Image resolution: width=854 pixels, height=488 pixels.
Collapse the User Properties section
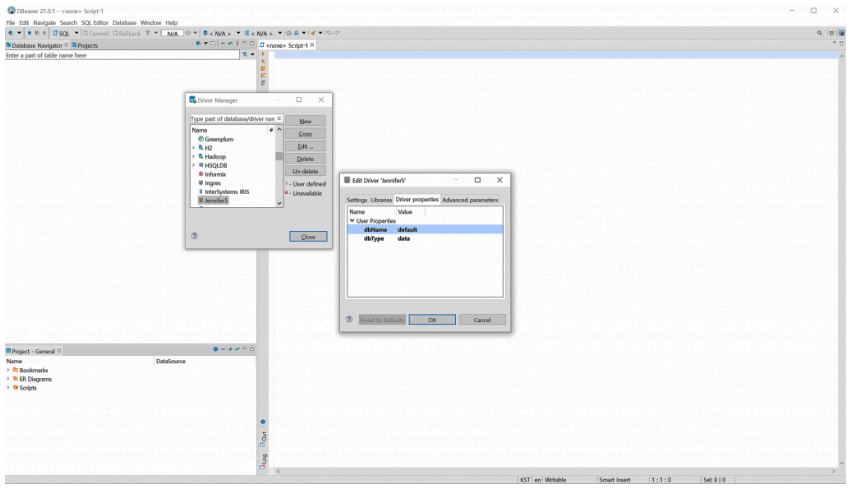(x=351, y=220)
